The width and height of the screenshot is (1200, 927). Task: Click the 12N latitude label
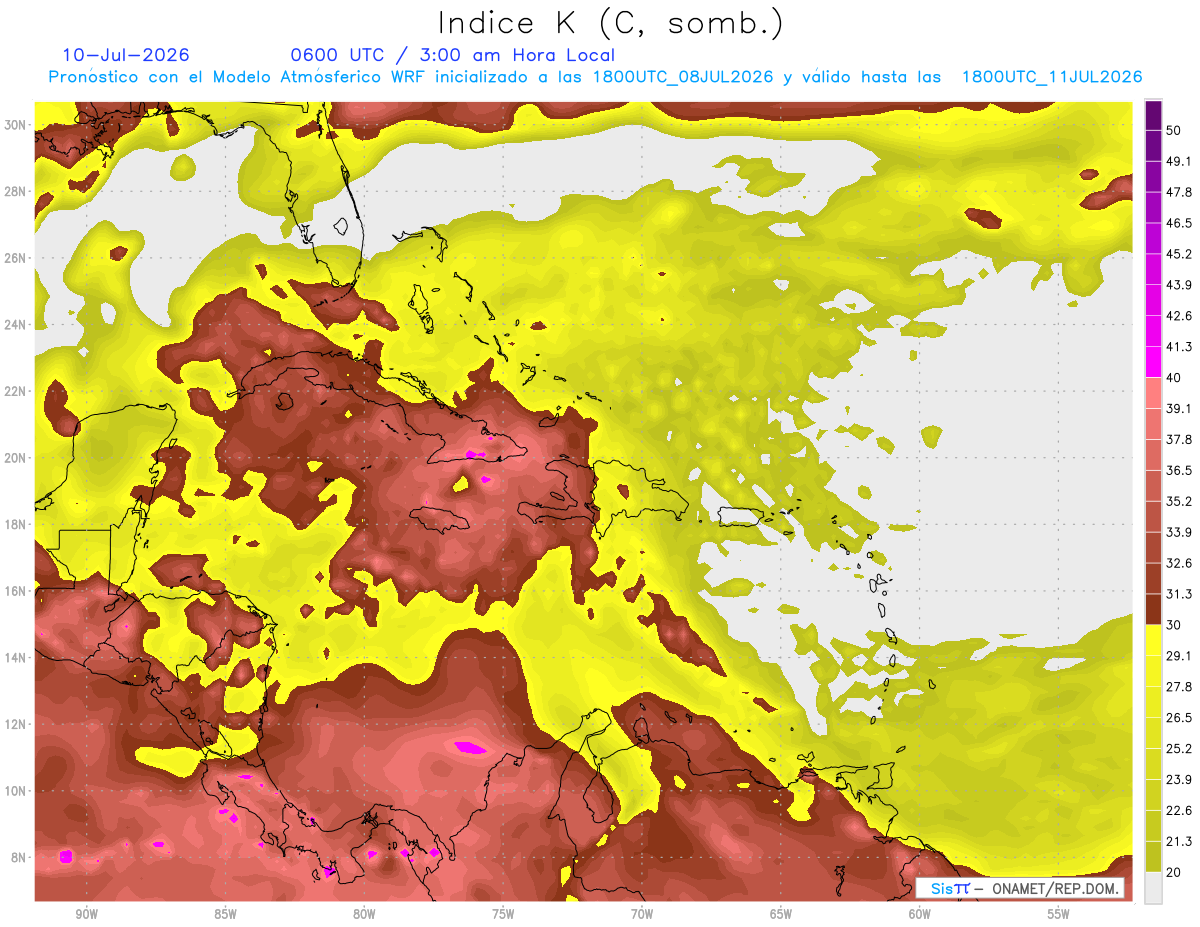[16, 724]
